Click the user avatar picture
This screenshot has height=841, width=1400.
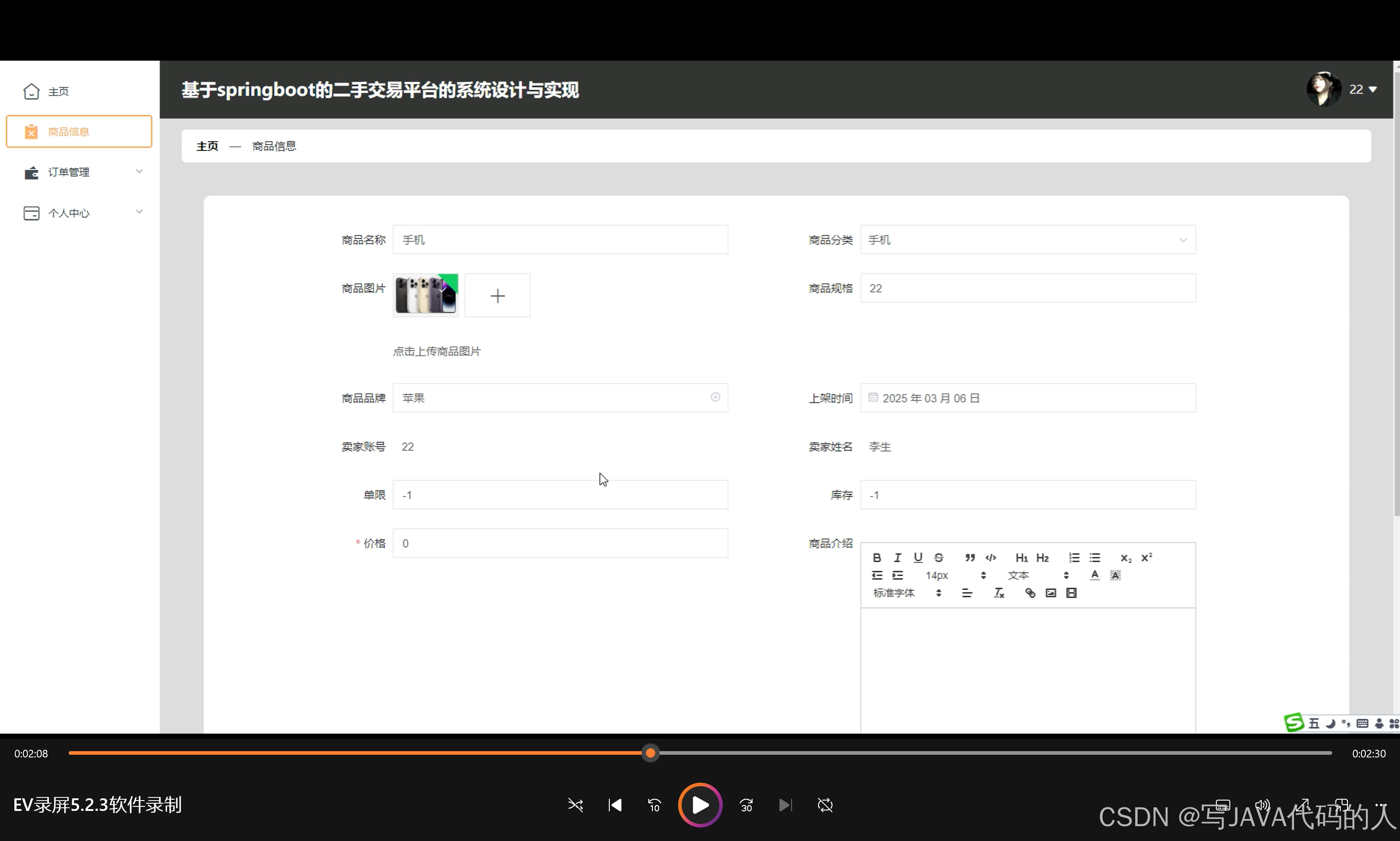pyautogui.click(x=1324, y=89)
